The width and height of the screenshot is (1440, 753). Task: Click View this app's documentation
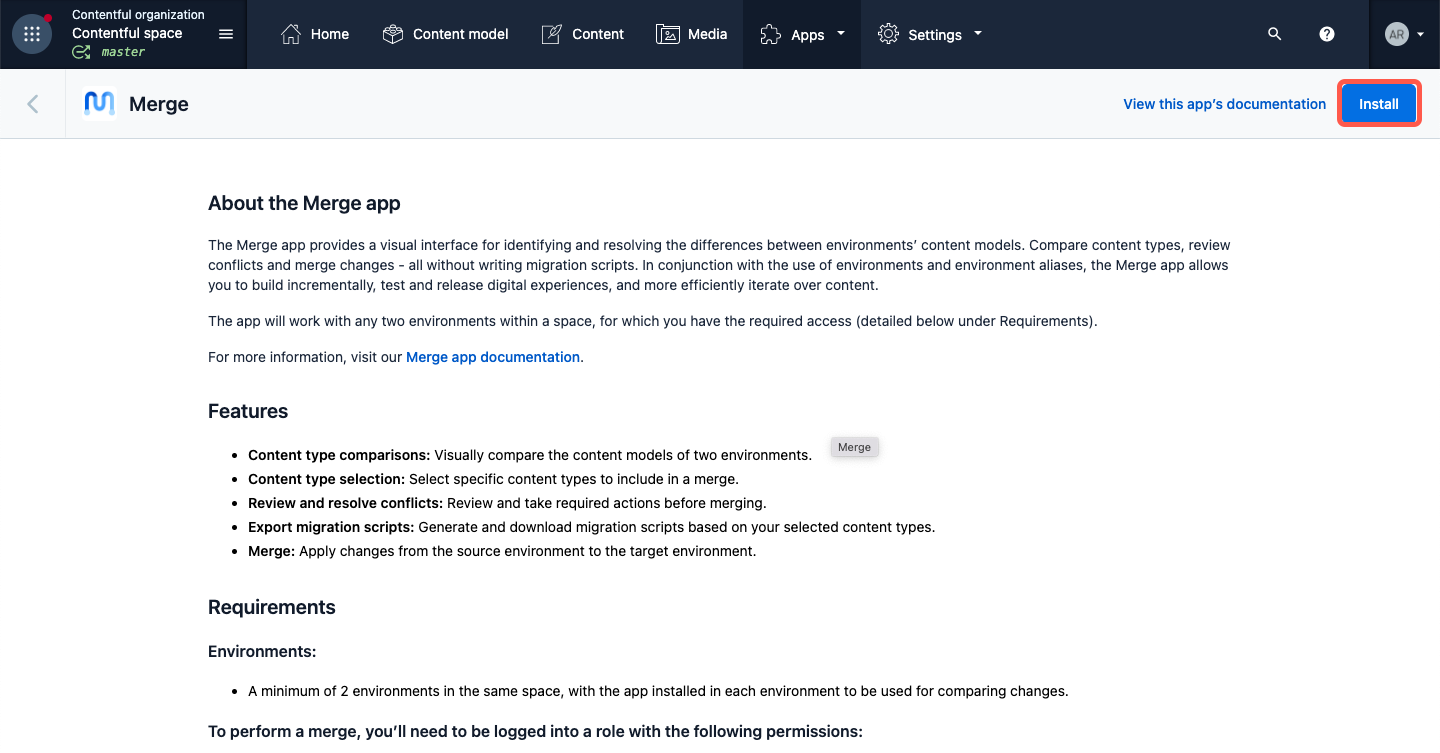[1224, 103]
